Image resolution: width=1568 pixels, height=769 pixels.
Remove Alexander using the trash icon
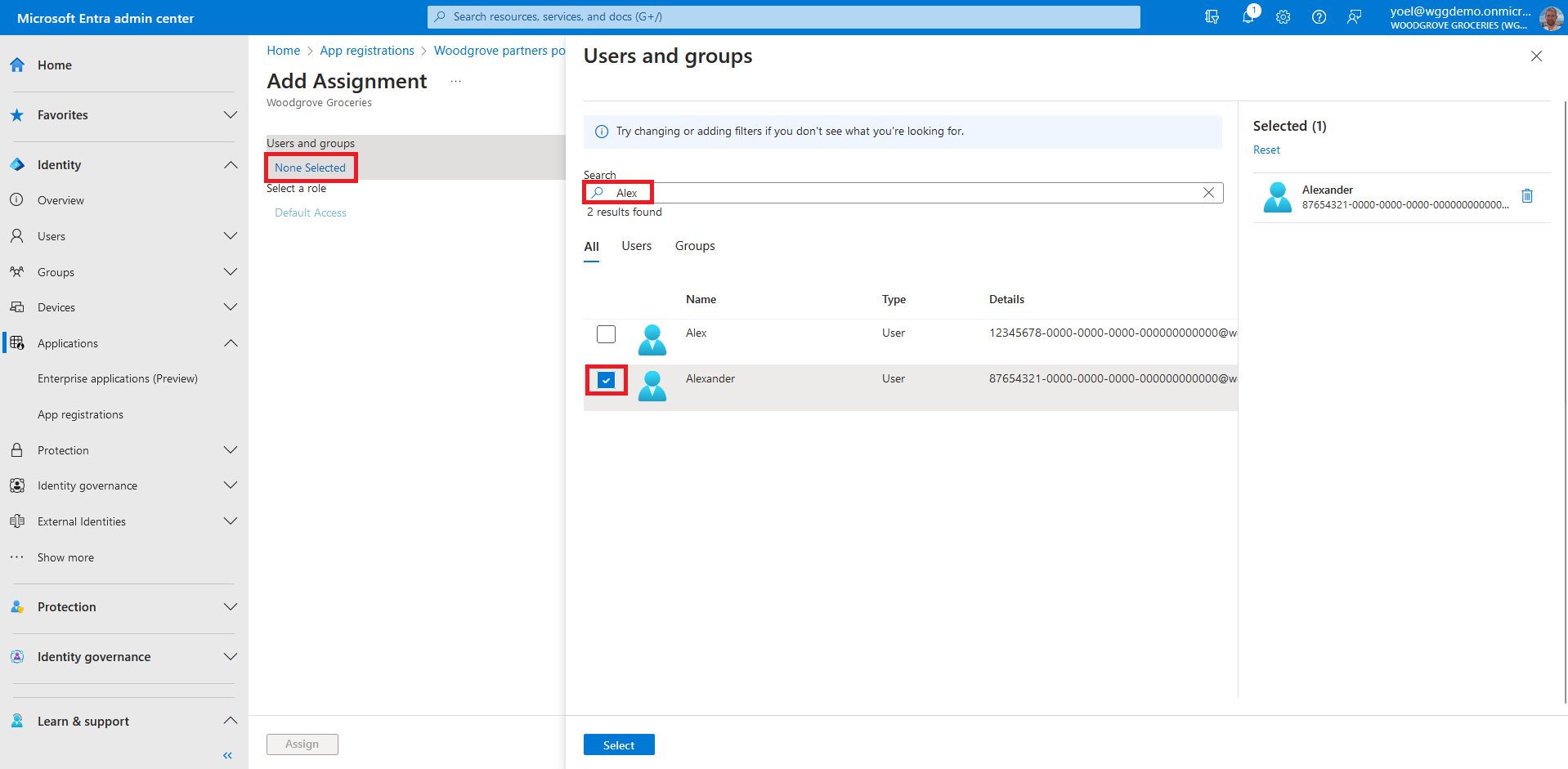pyautogui.click(x=1526, y=196)
